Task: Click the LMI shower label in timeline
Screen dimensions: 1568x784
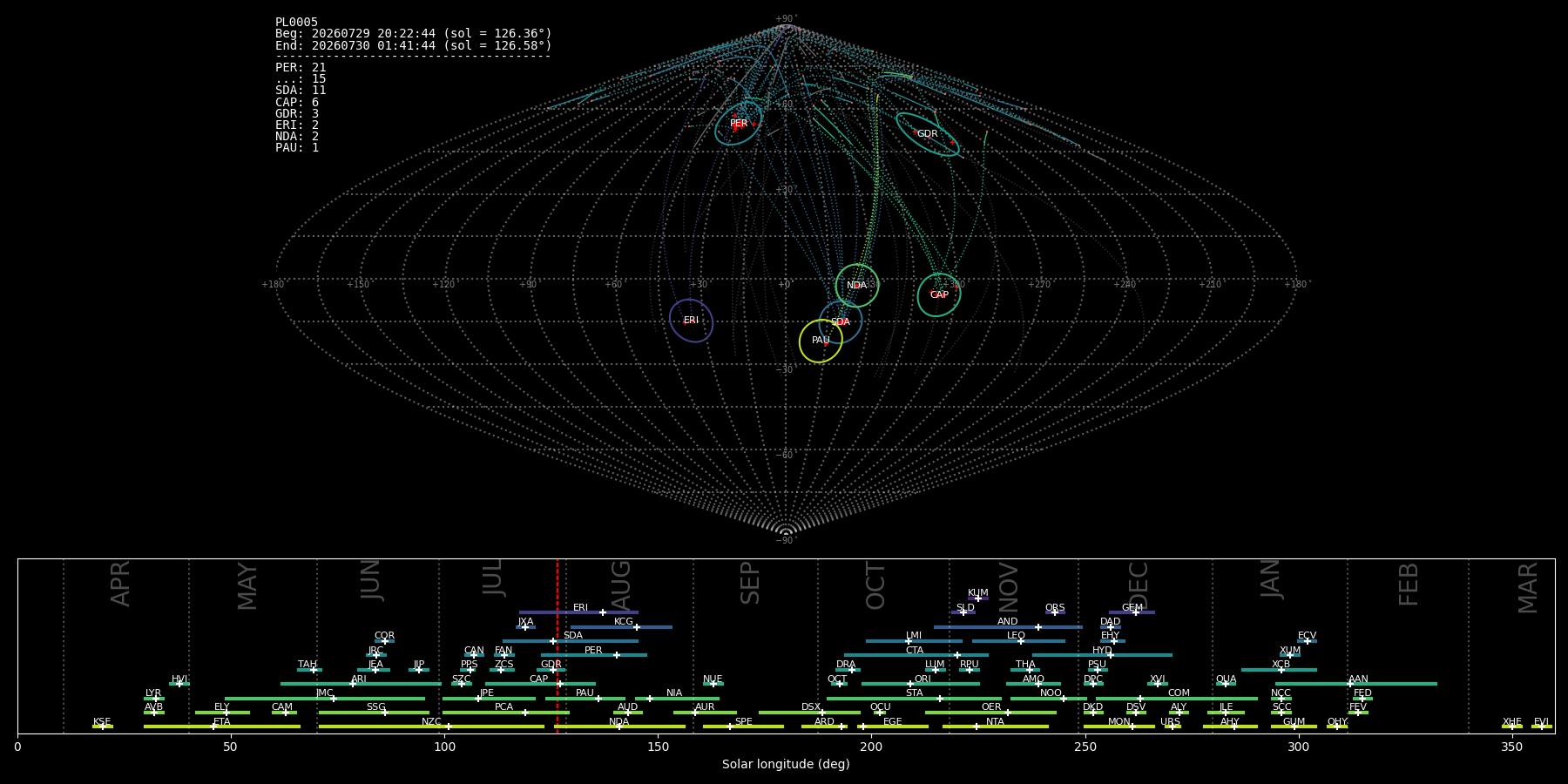Action: 914,636
